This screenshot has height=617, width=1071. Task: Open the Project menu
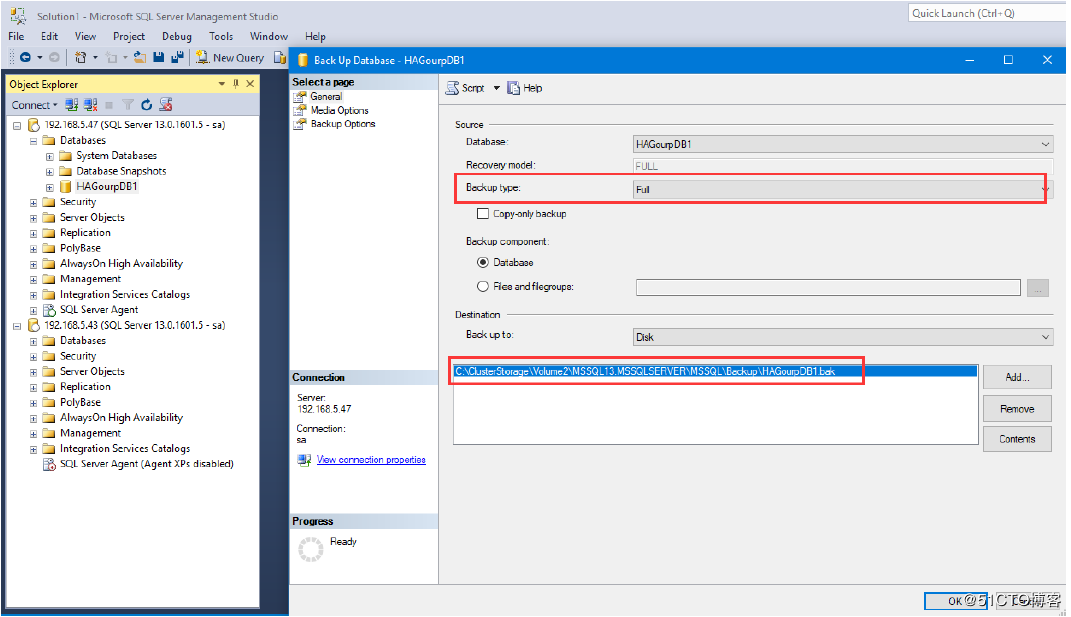[129, 36]
